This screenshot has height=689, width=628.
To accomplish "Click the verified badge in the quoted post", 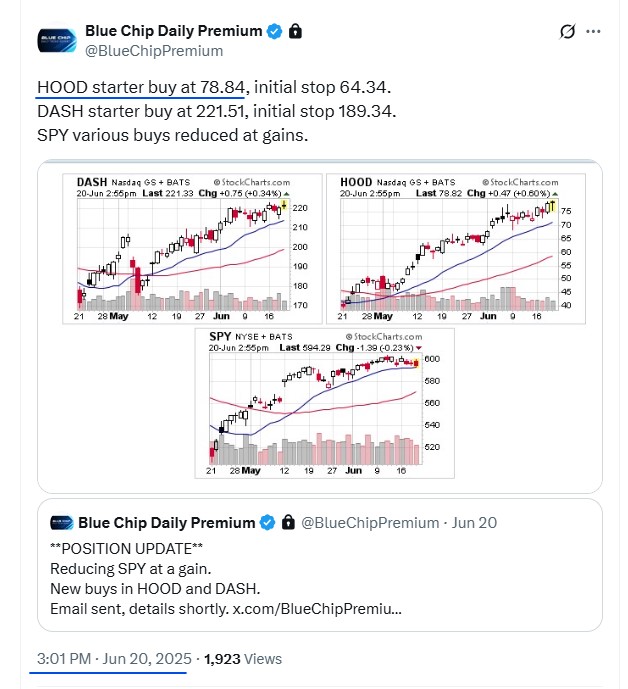I will 267,522.
